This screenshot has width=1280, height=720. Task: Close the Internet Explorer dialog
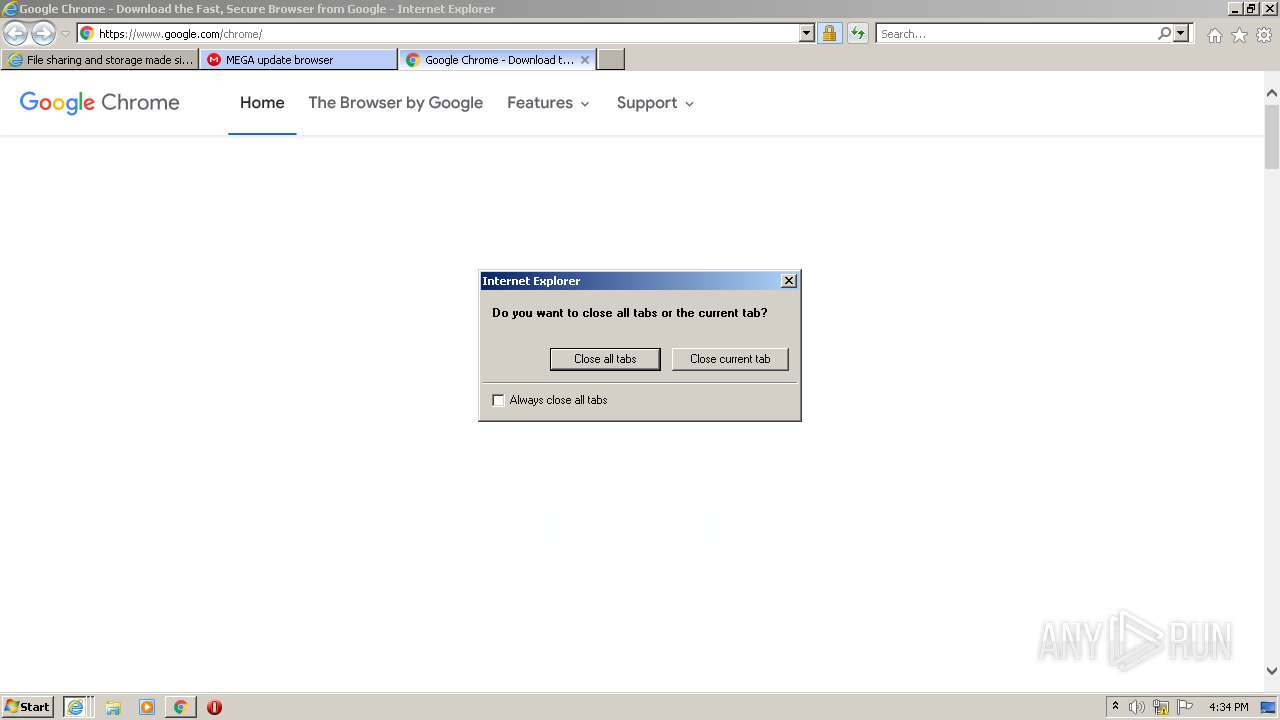point(788,281)
